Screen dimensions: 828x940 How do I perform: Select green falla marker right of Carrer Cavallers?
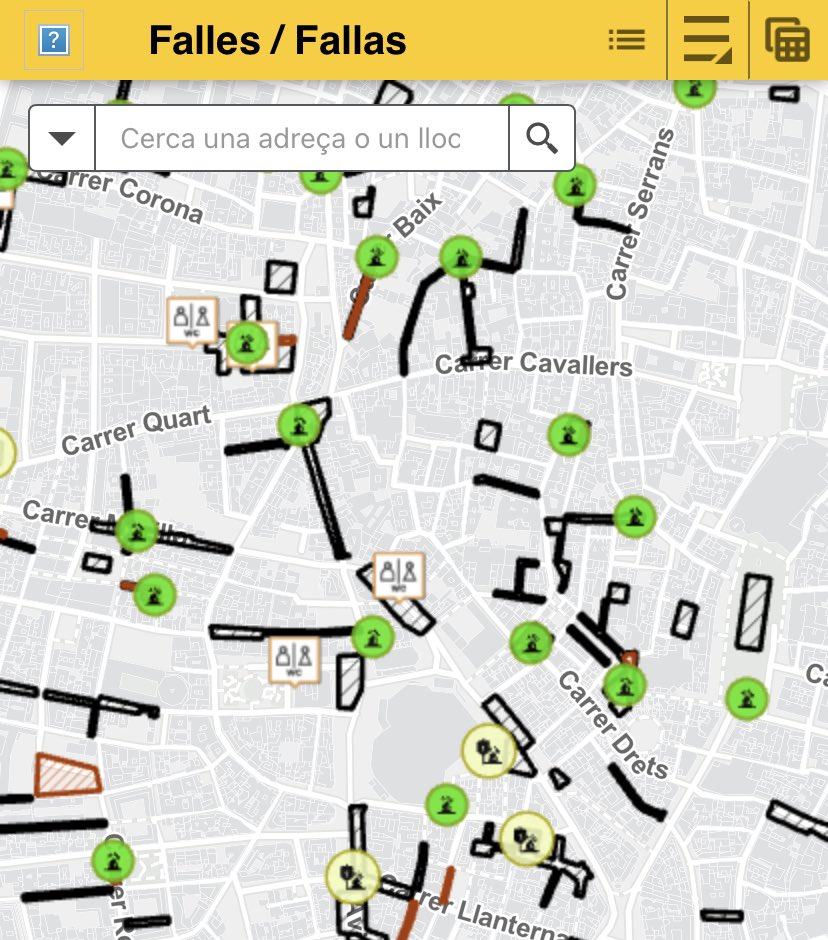[569, 435]
